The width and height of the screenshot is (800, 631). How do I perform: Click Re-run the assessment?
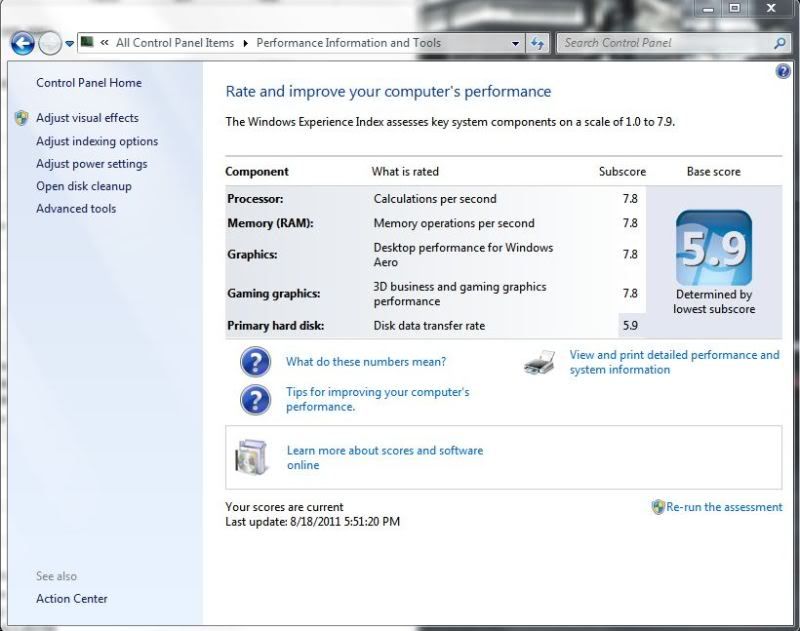click(724, 507)
